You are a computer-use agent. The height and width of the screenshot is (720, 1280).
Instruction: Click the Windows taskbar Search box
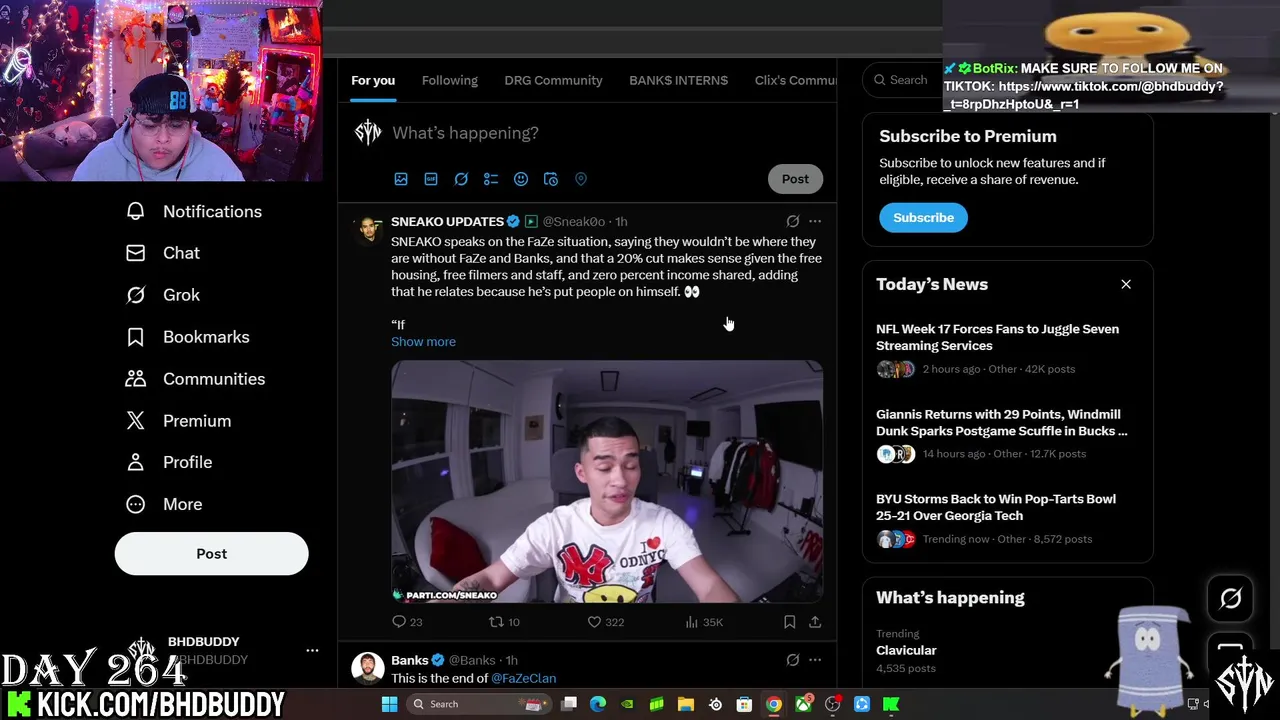pos(477,704)
